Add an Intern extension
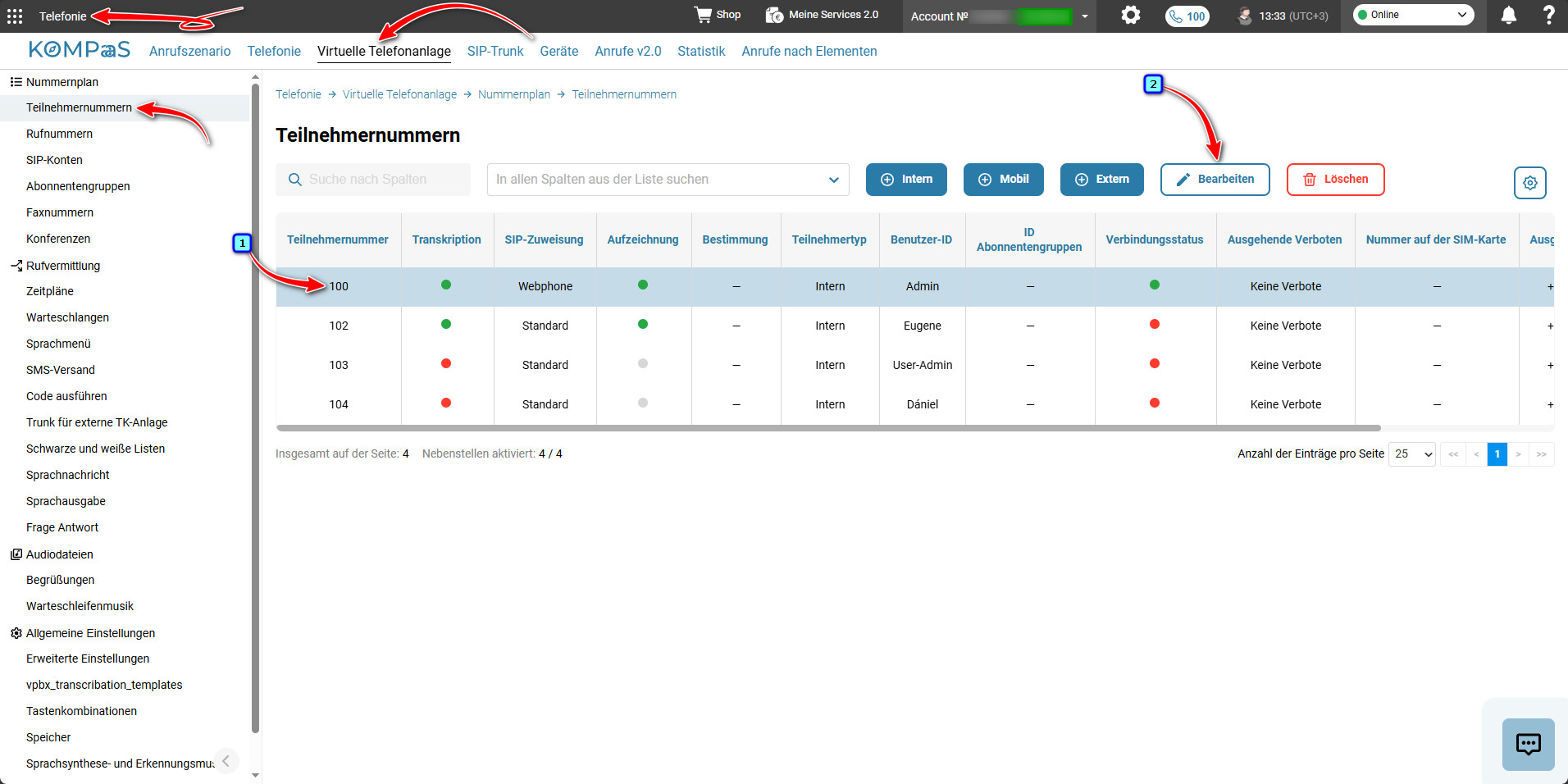1568x784 pixels. pos(906,180)
